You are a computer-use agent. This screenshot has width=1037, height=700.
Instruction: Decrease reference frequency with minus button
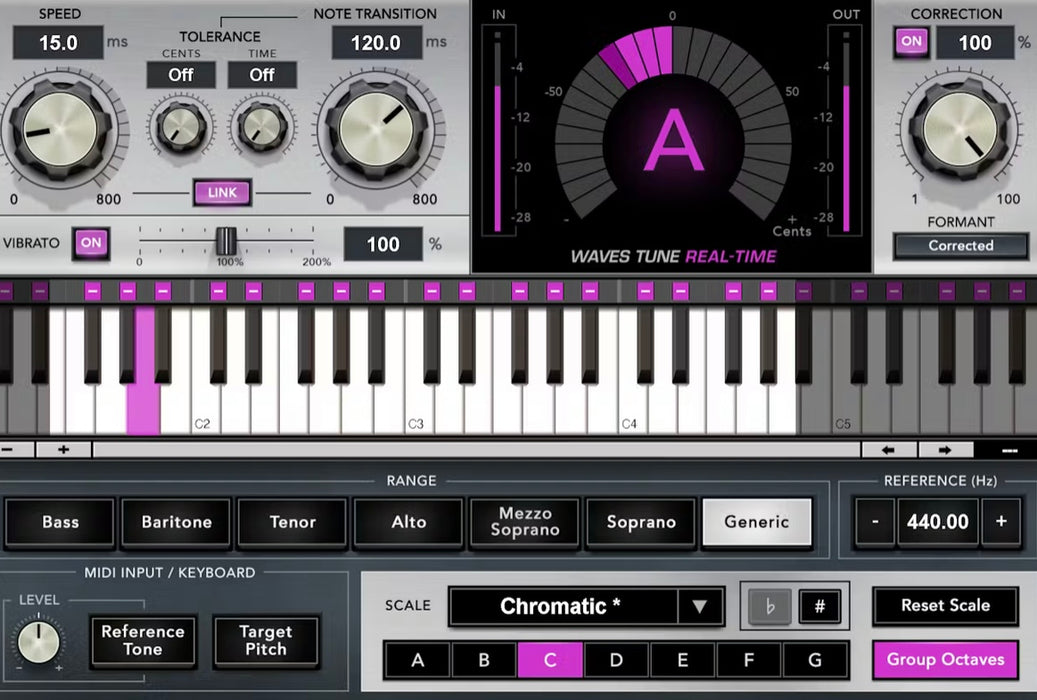tap(875, 522)
